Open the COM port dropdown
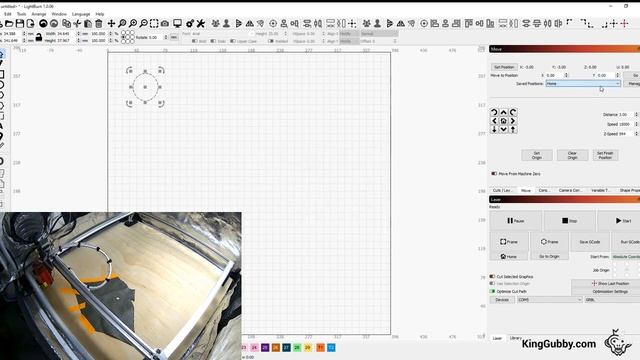Image resolution: width=640 pixels, height=360 pixels. pos(549,300)
